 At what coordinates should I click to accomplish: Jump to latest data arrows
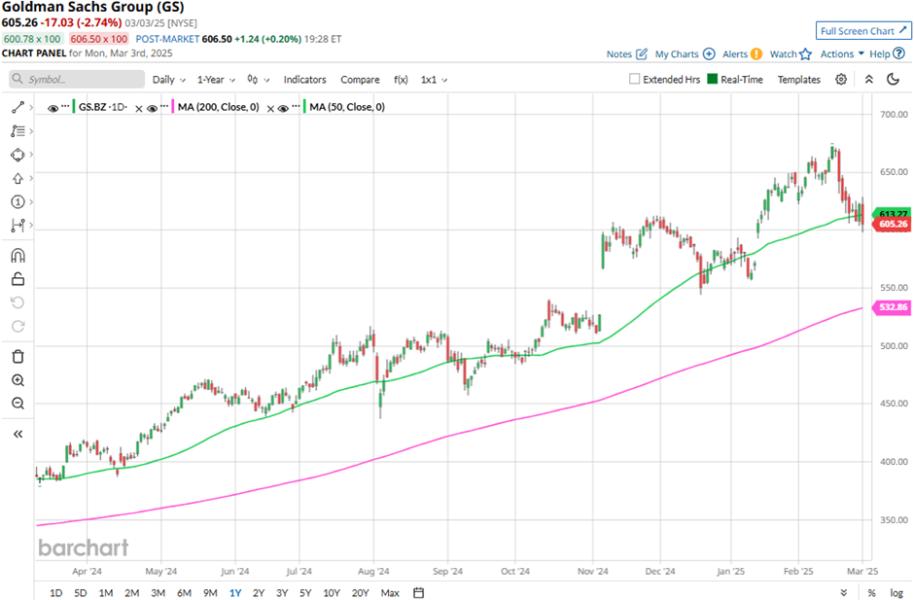tap(844, 592)
